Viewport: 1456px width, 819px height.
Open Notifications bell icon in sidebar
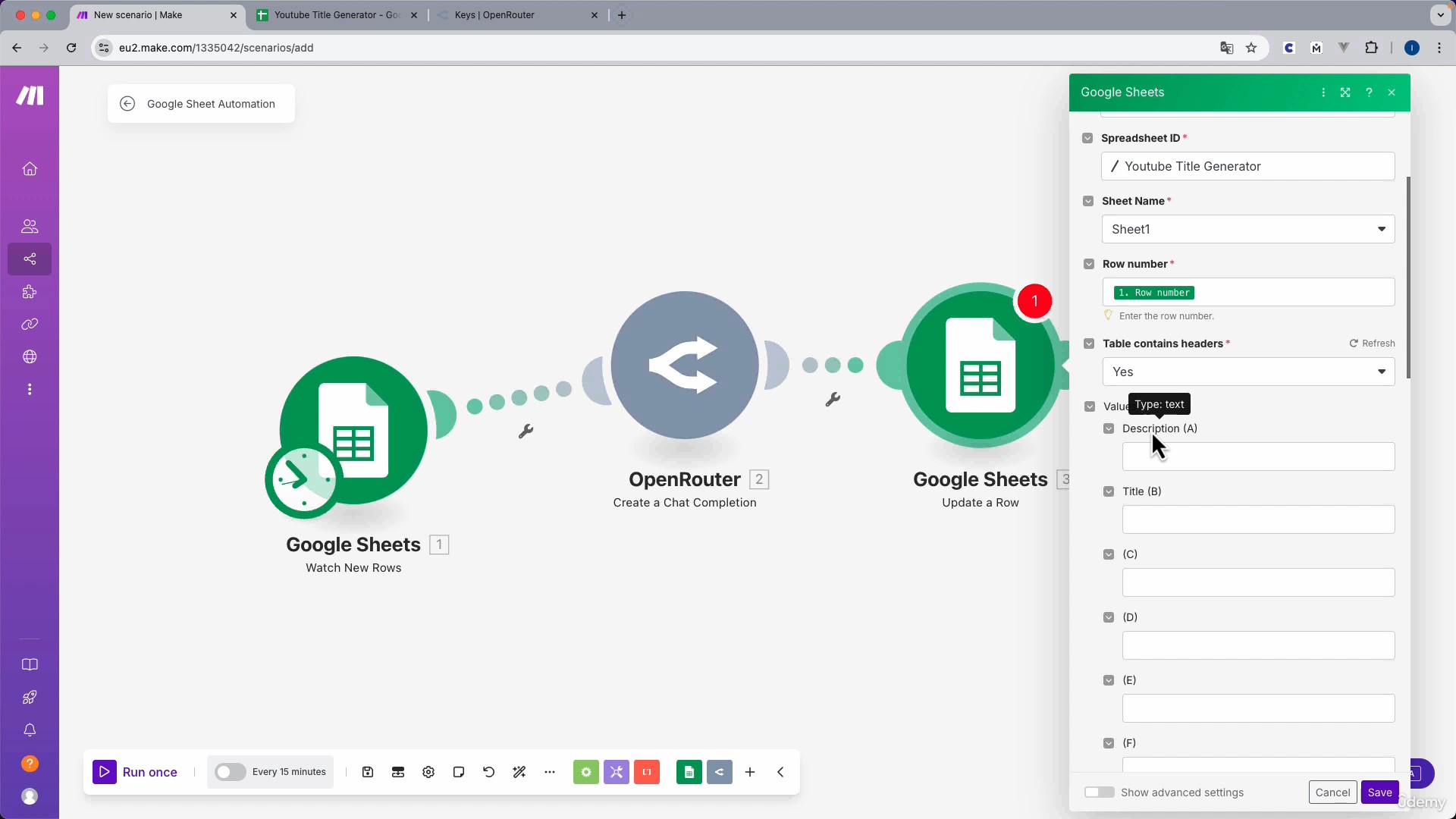30,730
